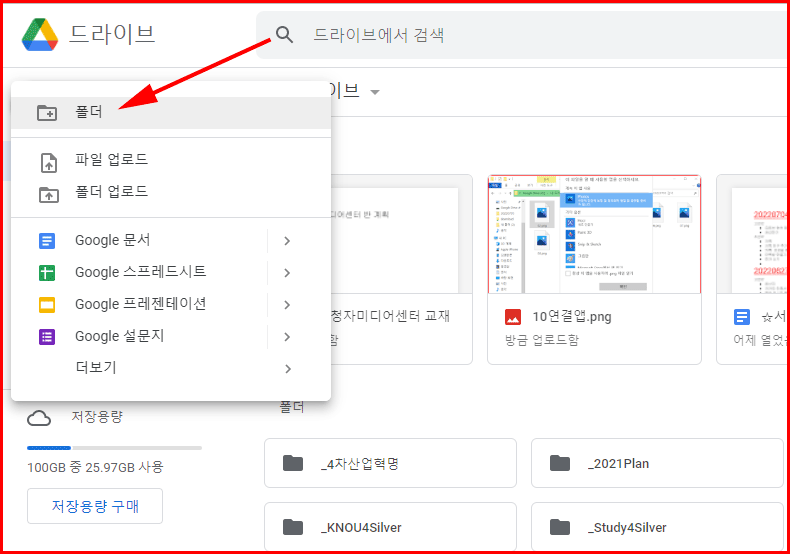Screen dimensions: 790x554
Task: Expand the Google 스프레드시트 submenu arrow
Action: coord(287,273)
